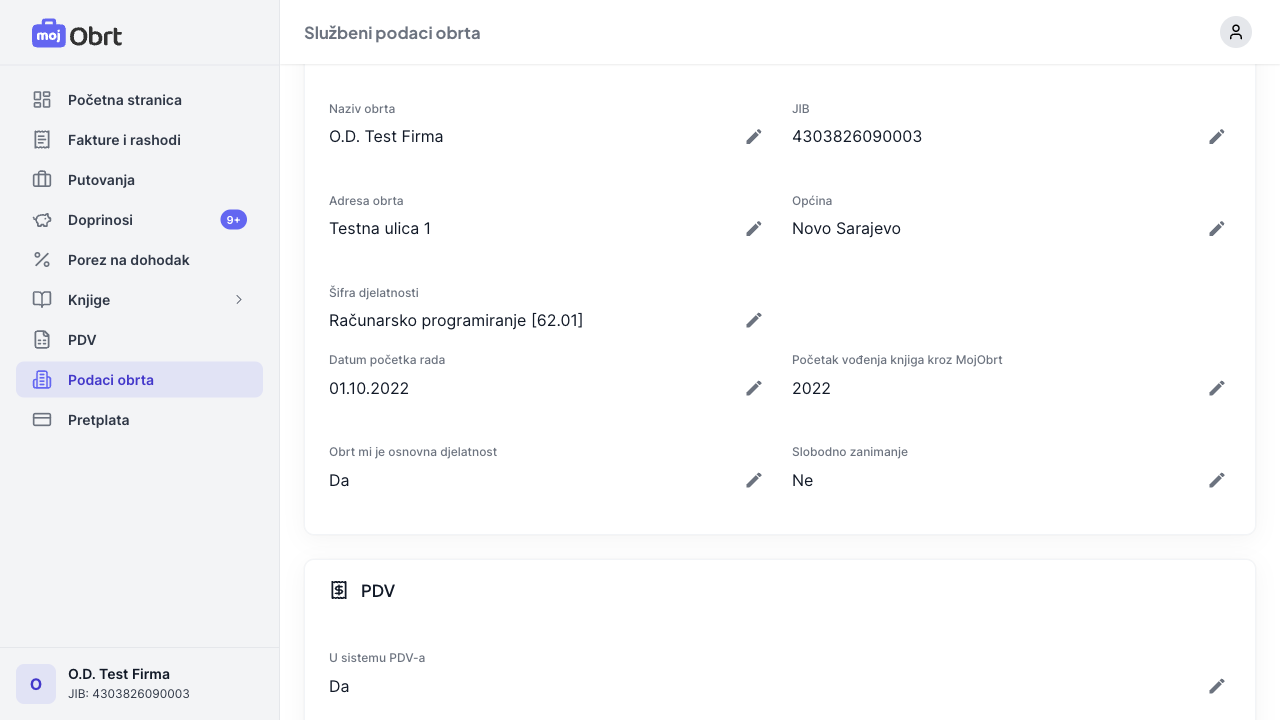Edit Obrt mi je osnovna djelatnost
This screenshot has width=1280, height=720.
[x=754, y=480]
